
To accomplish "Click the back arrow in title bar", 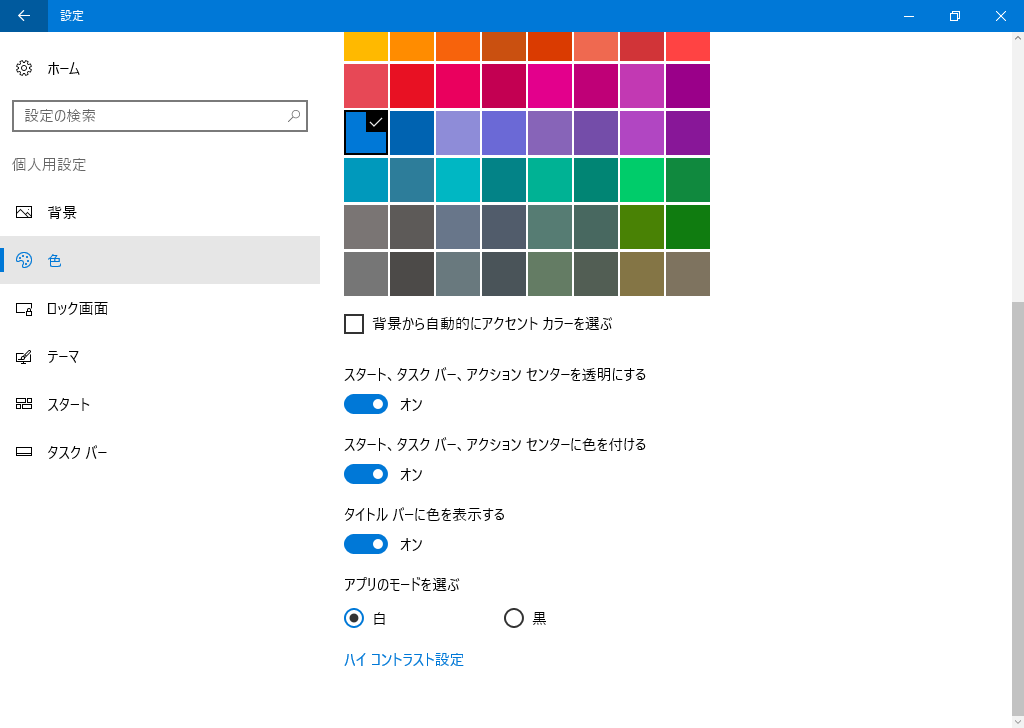I will tap(23, 16).
